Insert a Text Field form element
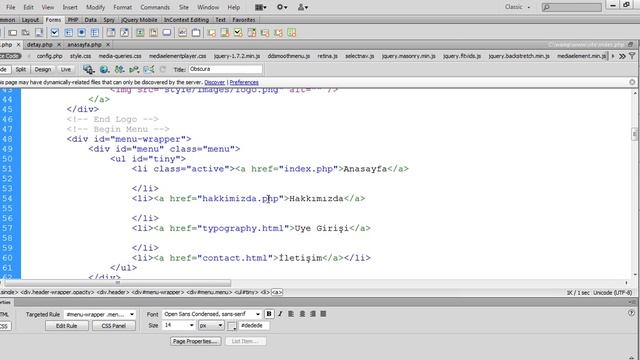The width and height of the screenshot is (640, 360). pyautogui.click(x=13, y=33)
